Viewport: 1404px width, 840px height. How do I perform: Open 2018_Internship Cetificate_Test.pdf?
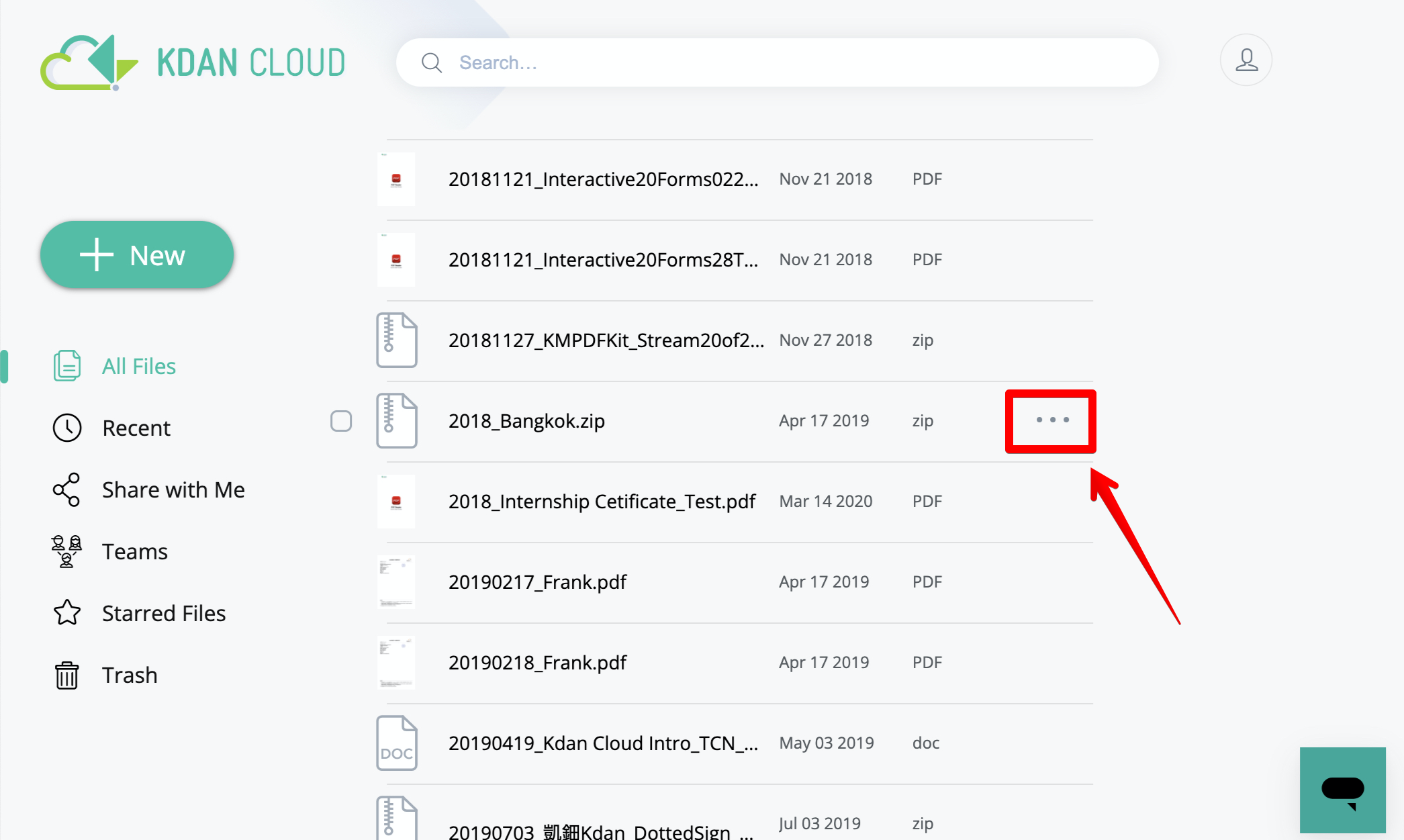602,502
